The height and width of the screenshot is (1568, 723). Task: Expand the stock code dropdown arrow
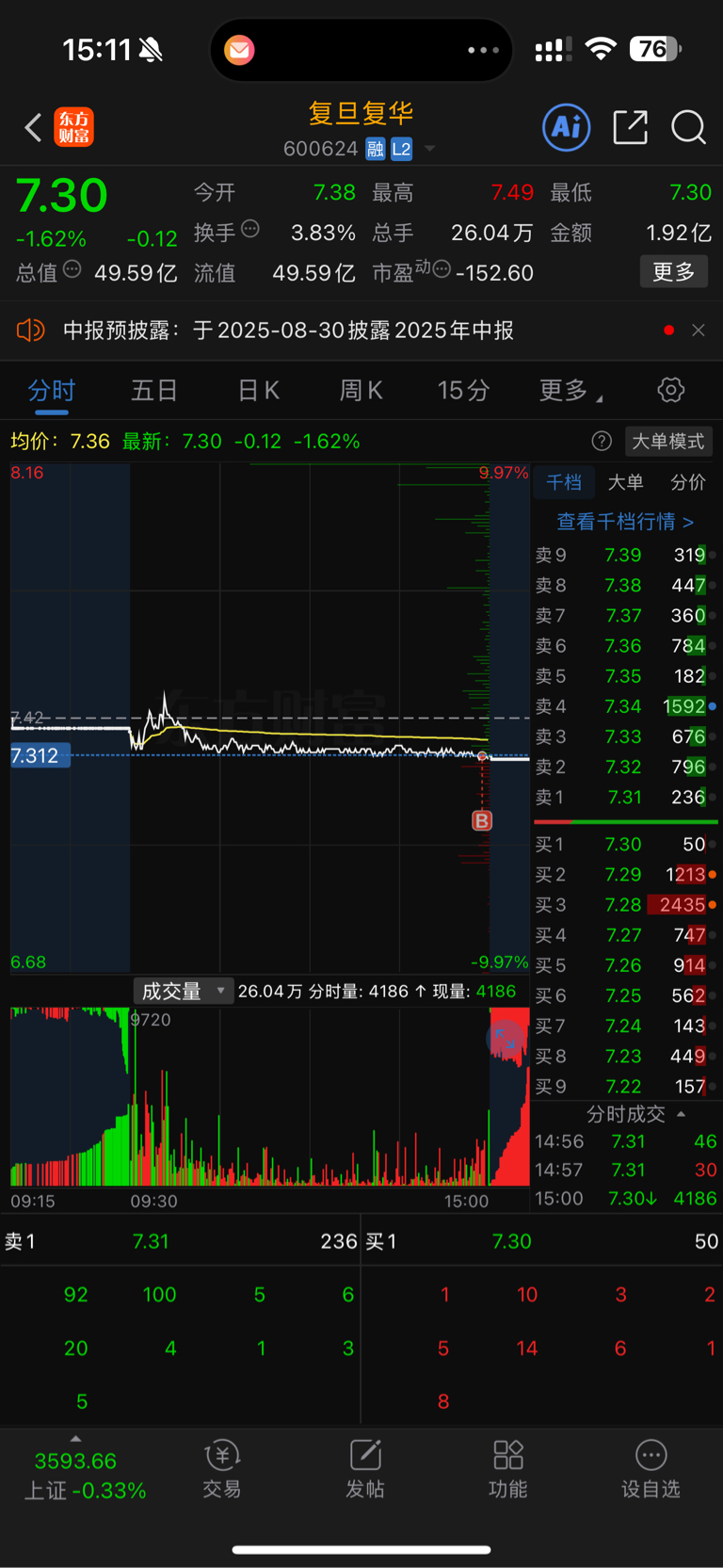(430, 149)
